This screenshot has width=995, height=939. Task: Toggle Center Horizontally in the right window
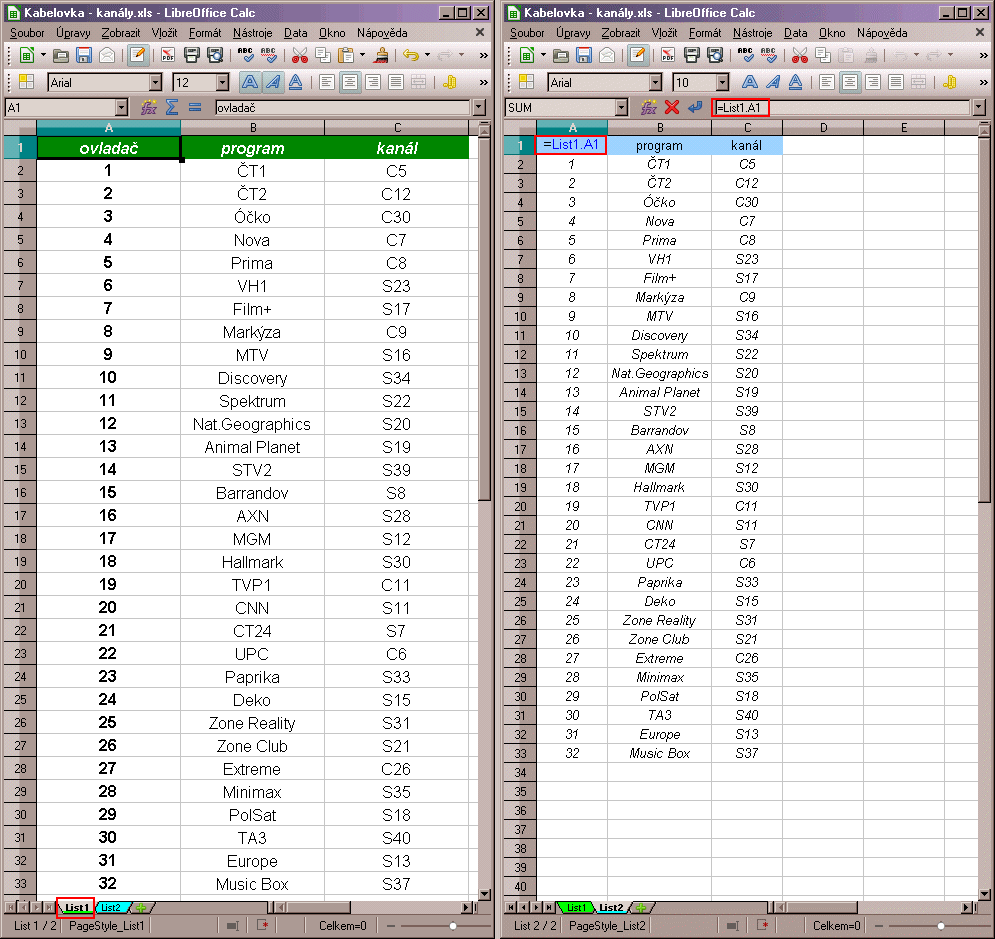coord(850,82)
